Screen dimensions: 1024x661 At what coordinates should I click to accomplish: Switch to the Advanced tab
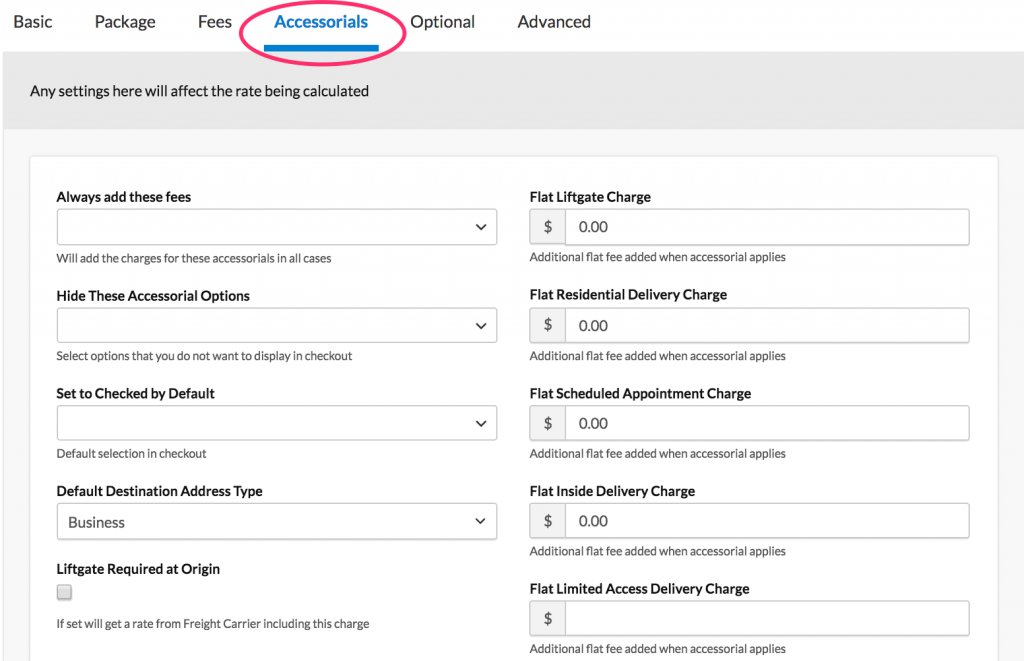pyautogui.click(x=554, y=22)
